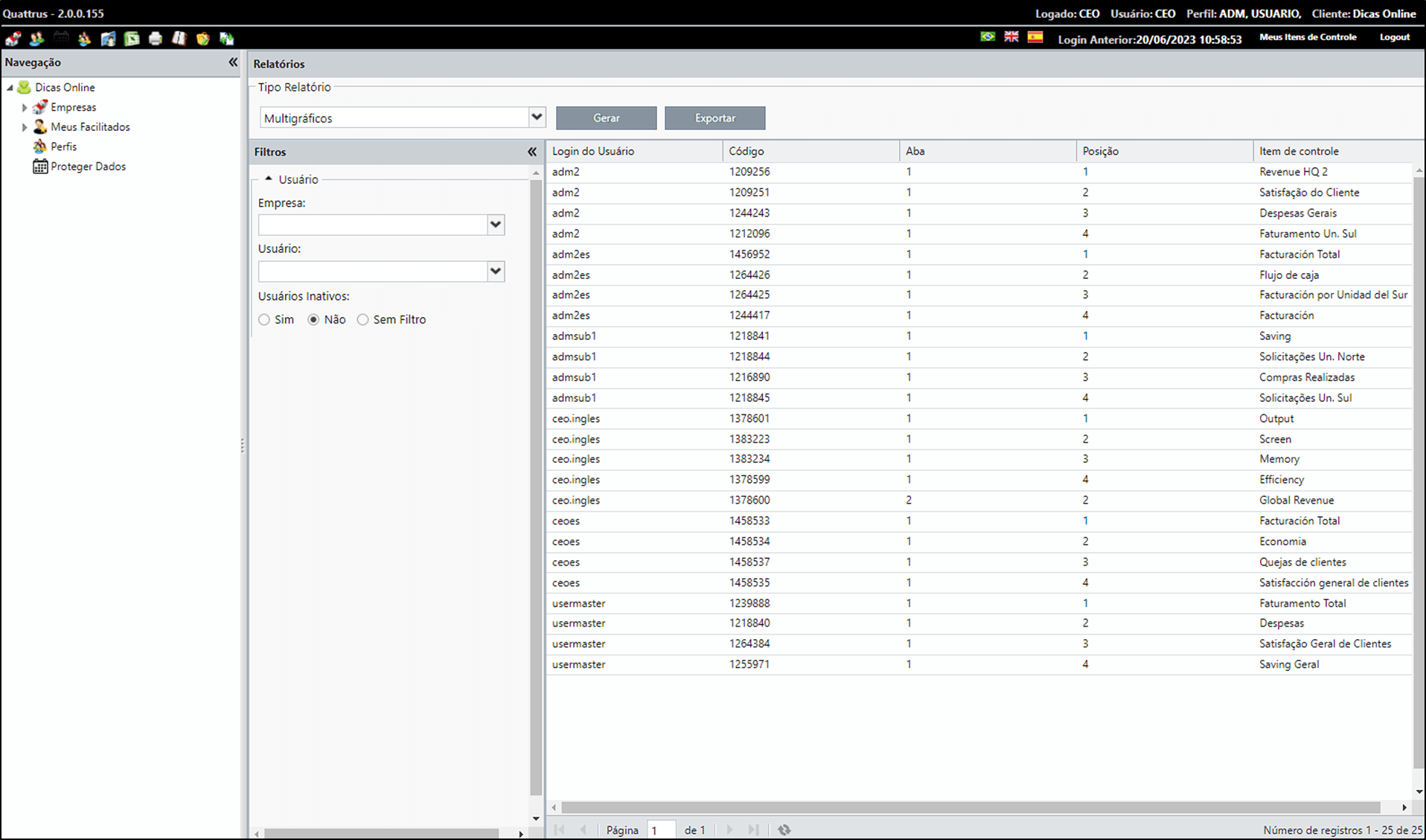The width and height of the screenshot is (1426, 840).
Task: Select the Não radio option
Action: [x=313, y=320]
